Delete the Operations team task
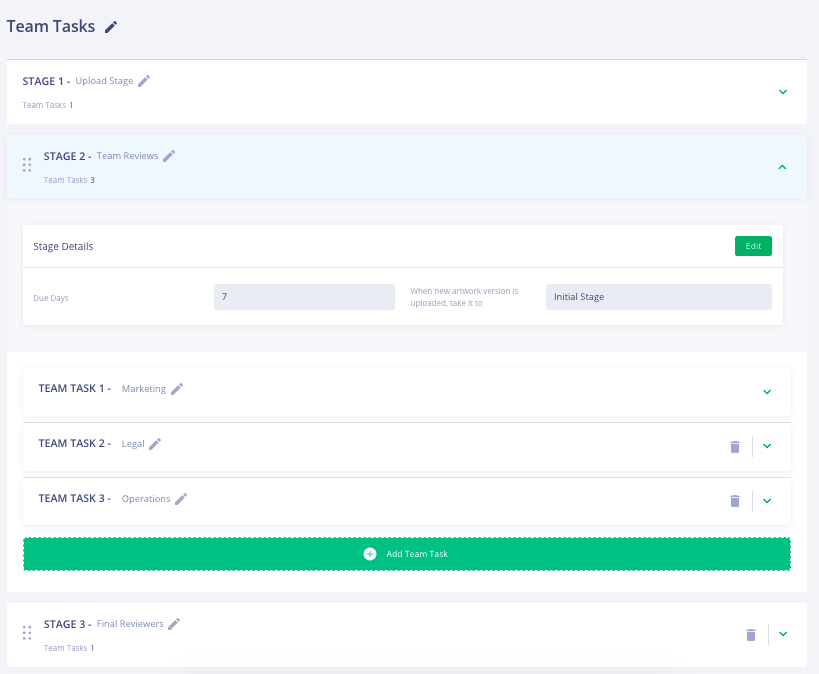 tap(735, 501)
